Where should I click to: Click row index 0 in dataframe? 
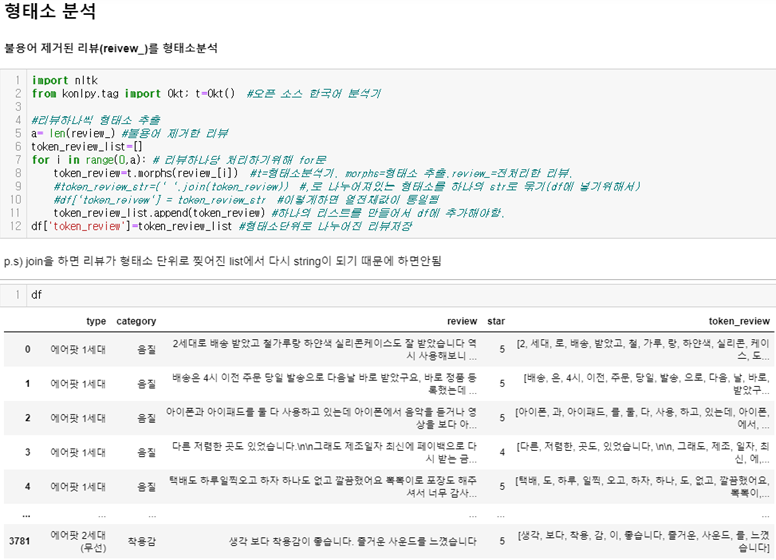pos(28,349)
